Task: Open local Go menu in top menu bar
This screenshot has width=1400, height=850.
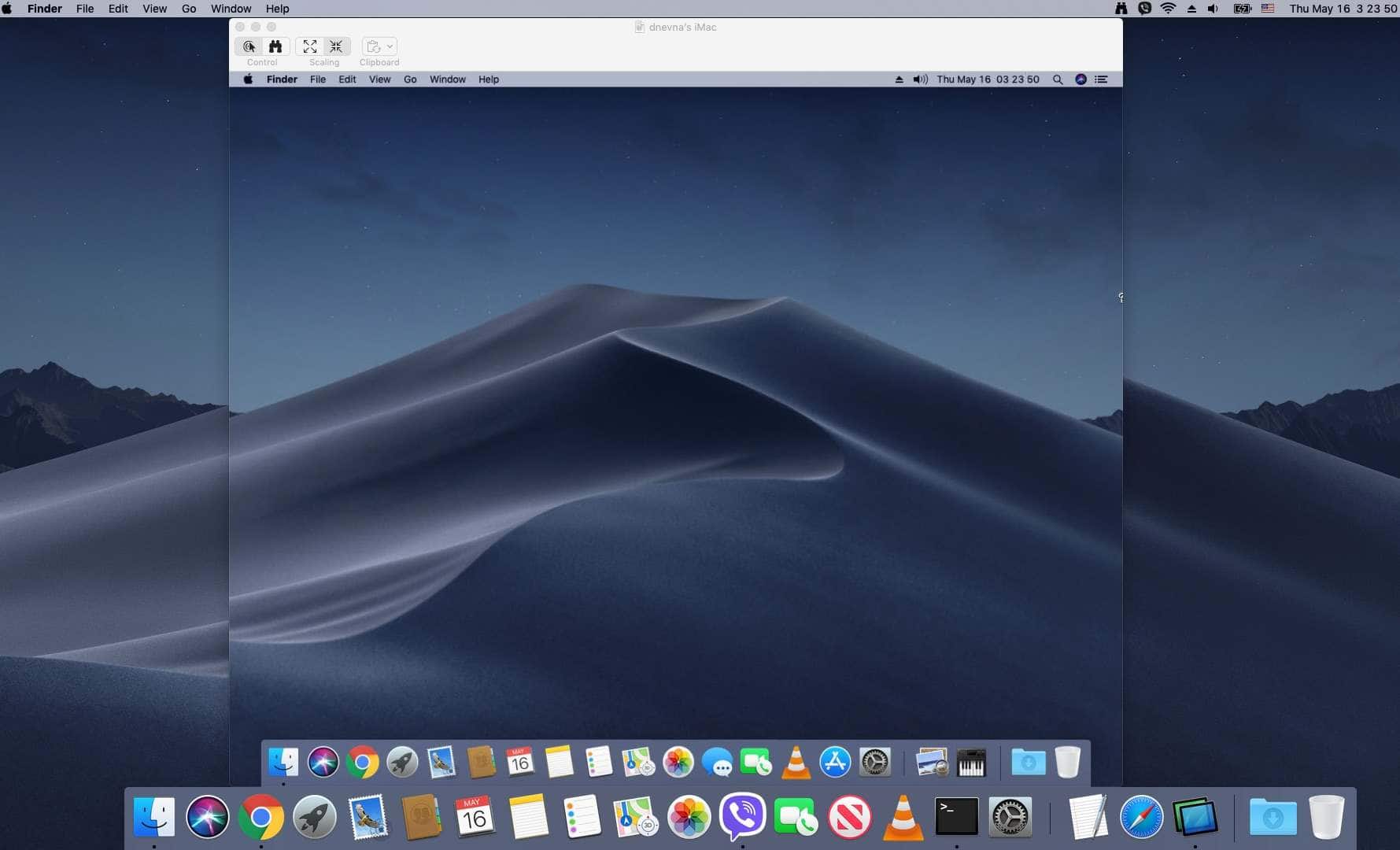Action: (x=189, y=9)
